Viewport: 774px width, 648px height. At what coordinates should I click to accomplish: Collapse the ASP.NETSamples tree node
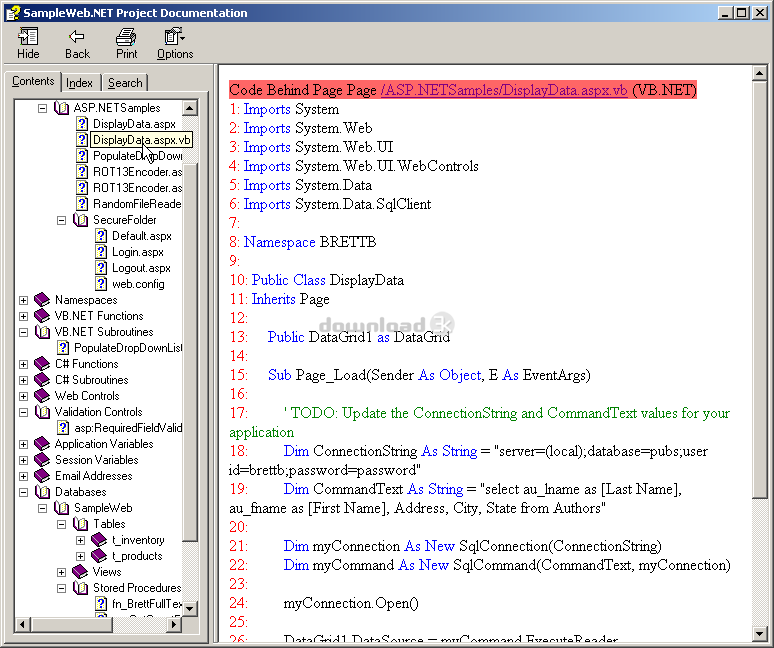tap(42, 108)
